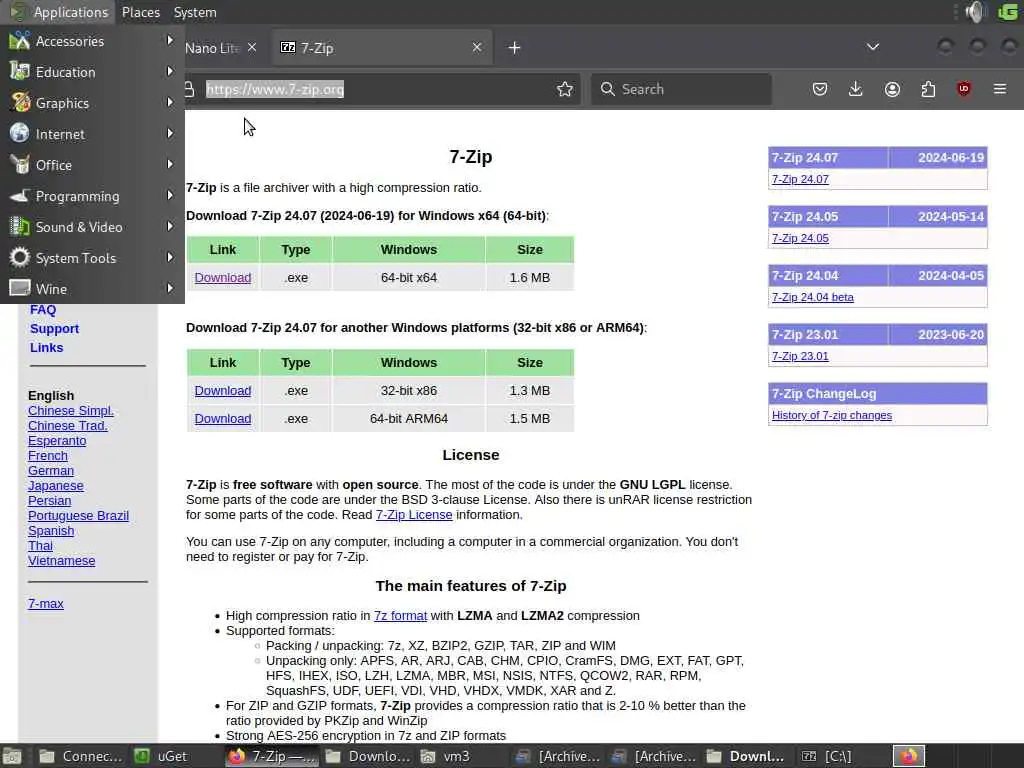Click the Applications menu button

[59, 12]
